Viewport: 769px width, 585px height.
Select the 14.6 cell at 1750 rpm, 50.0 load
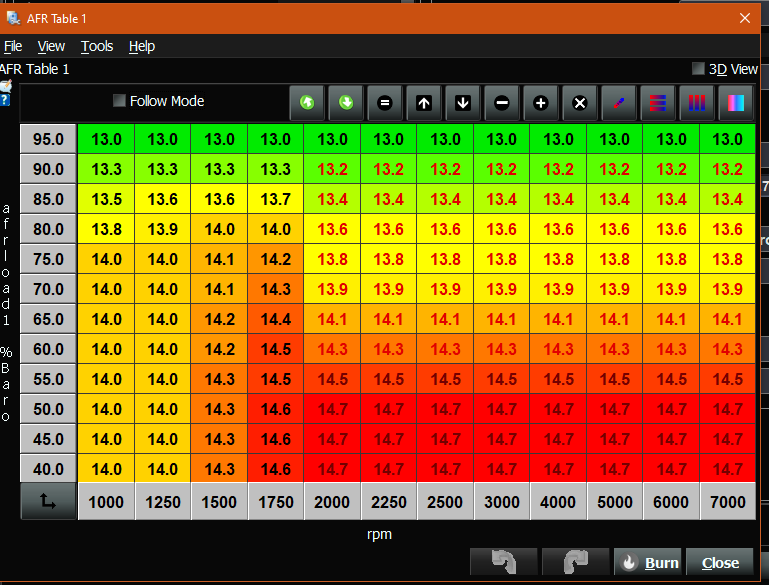pos(275,410)
